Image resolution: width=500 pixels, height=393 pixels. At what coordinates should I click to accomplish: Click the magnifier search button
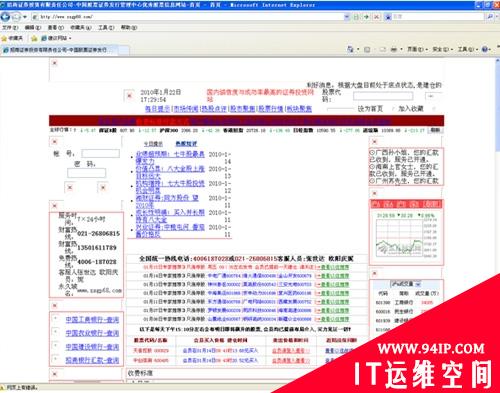click(490, 16)
